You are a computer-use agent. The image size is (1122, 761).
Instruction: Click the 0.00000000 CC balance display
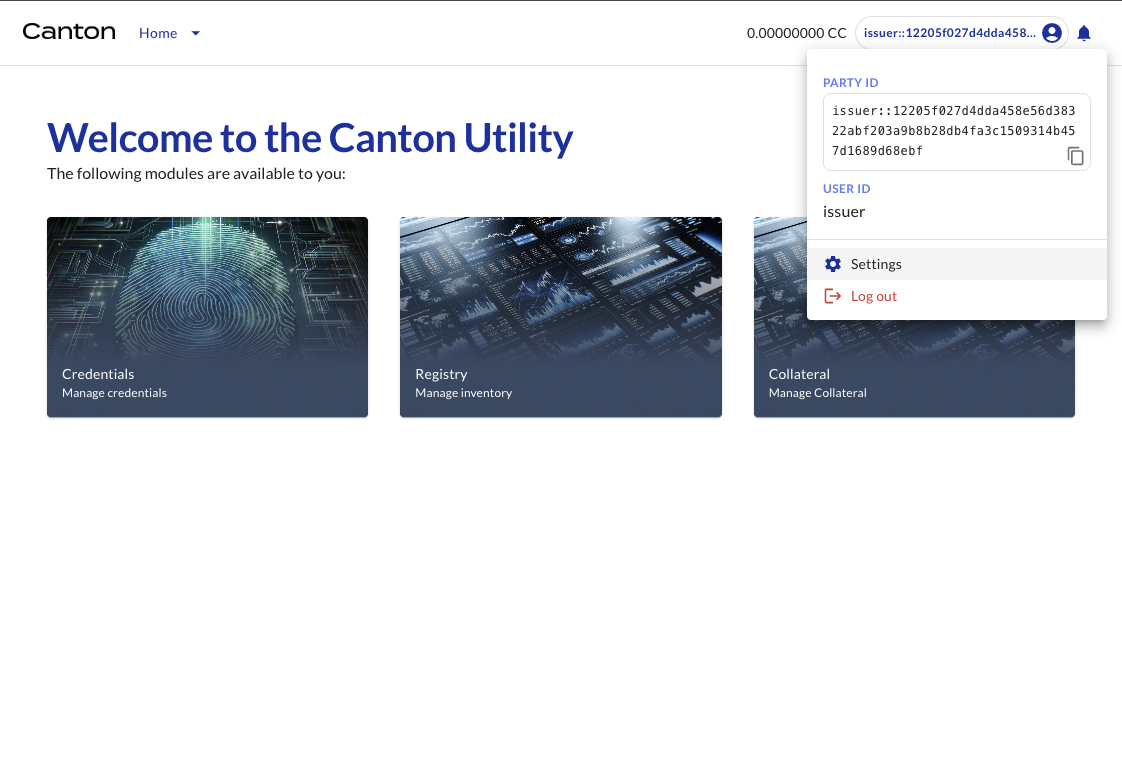(x=797, y=32)
